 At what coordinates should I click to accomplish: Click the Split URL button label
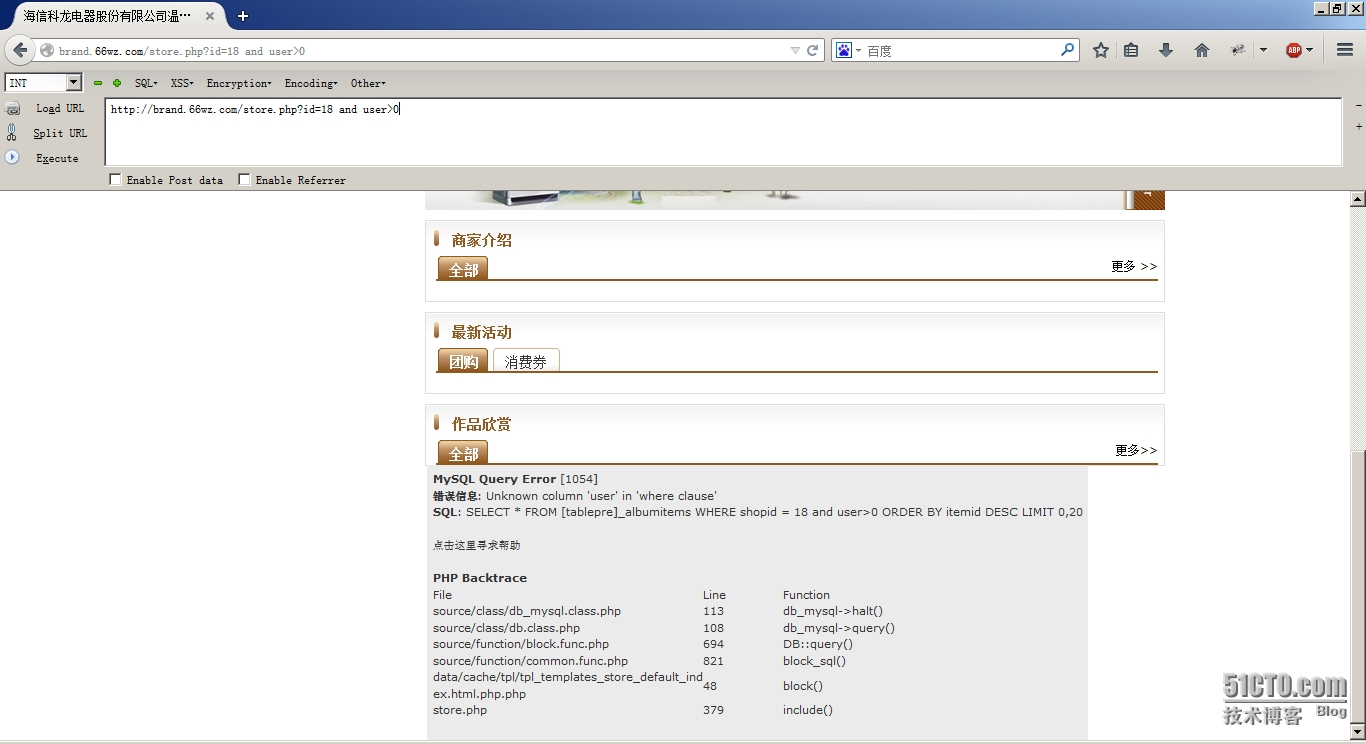coord(60,133)
